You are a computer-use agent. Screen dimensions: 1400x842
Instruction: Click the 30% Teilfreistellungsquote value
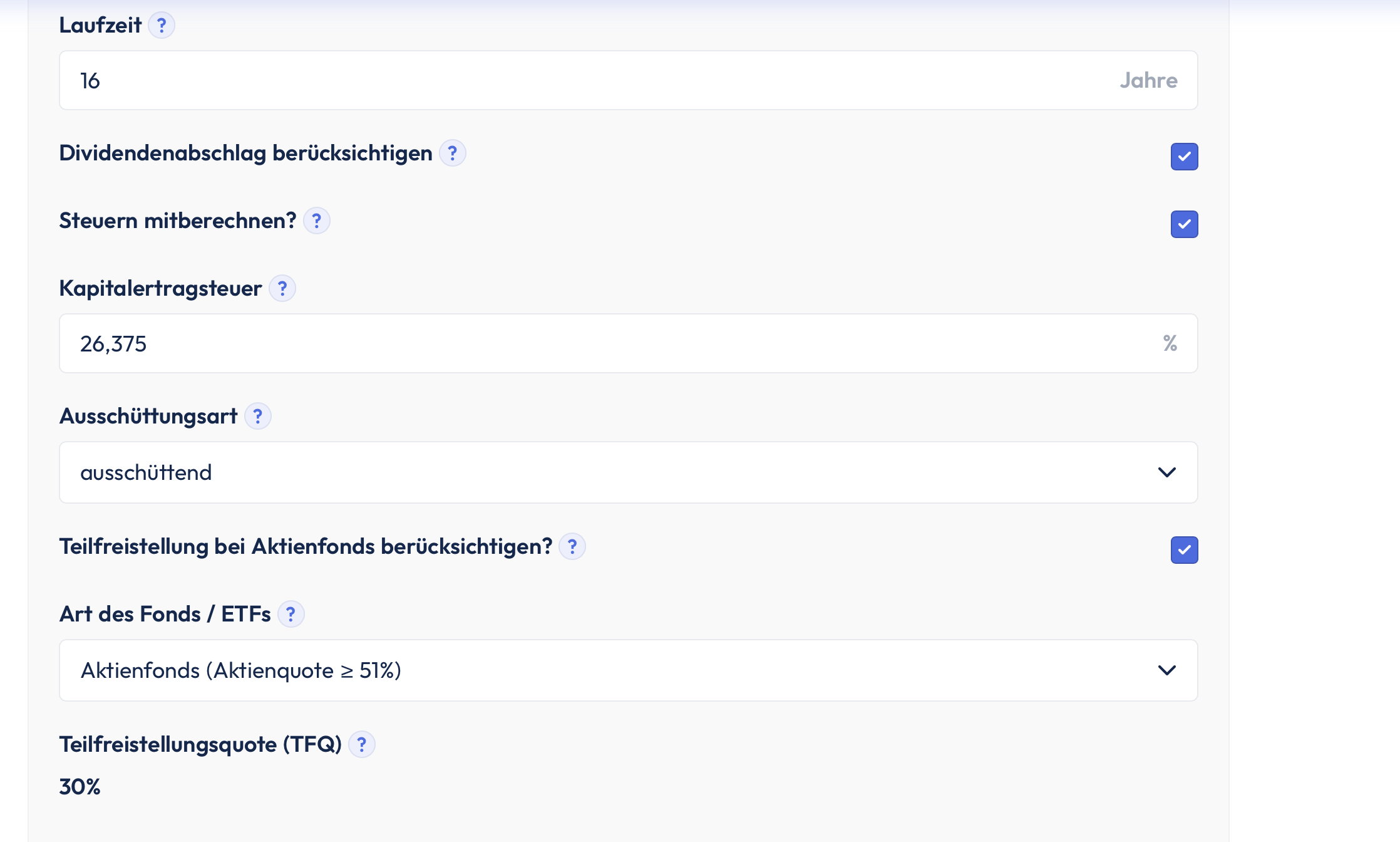coord(80,787)
